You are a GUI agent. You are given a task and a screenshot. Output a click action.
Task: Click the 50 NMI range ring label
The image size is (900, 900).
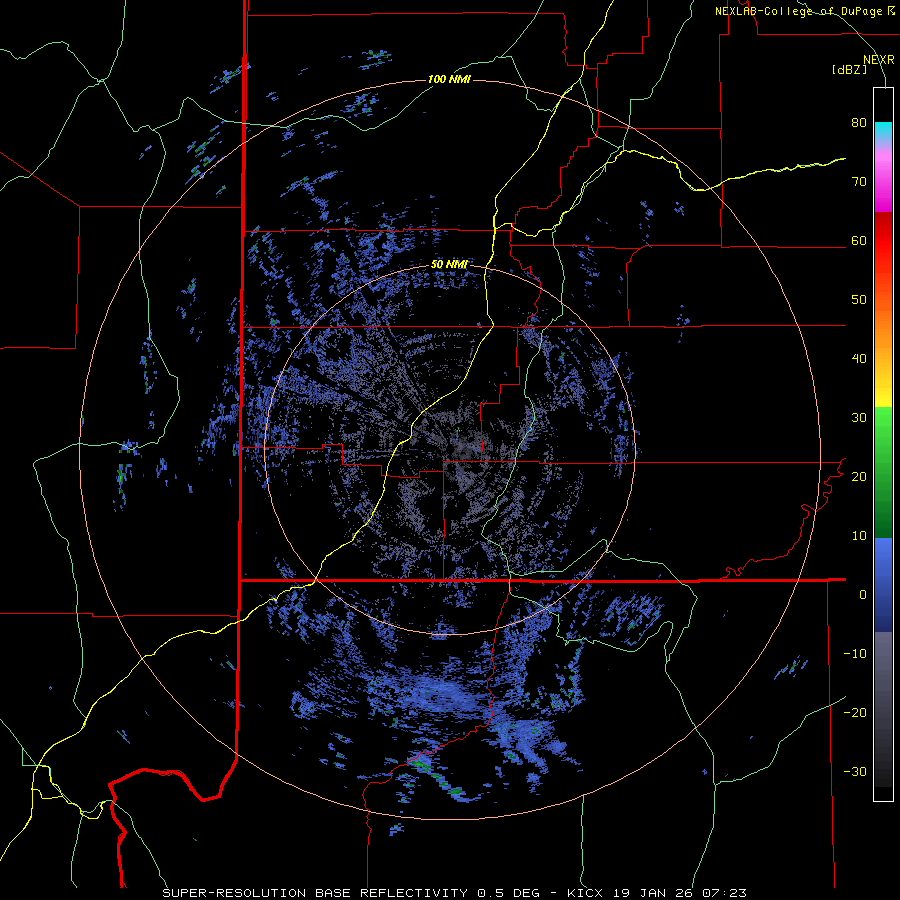449,265
